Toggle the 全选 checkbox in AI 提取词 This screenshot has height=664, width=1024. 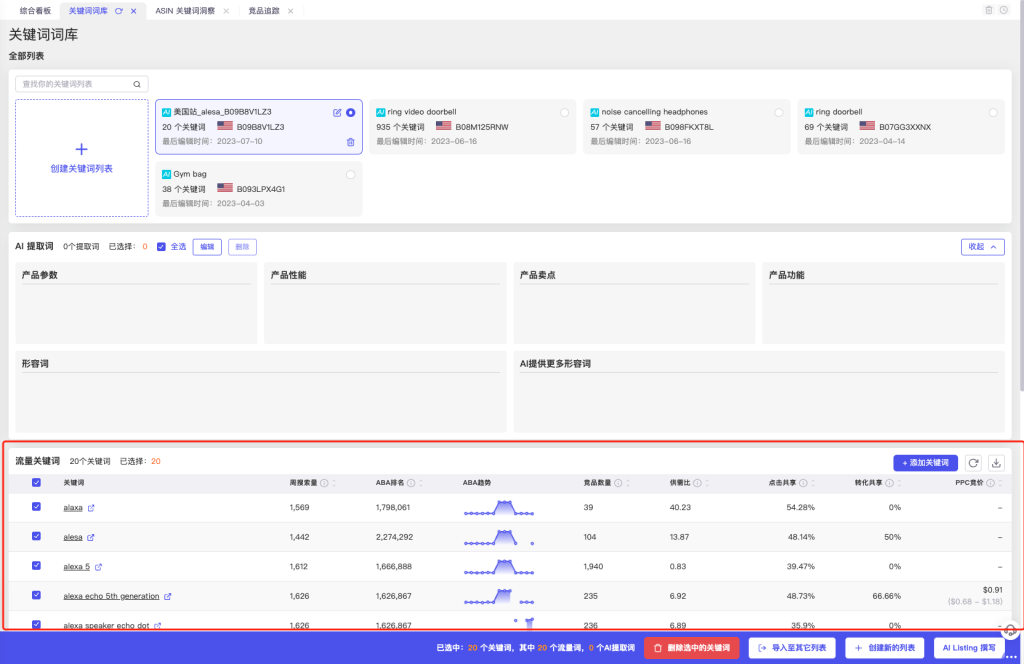[161, 247]
